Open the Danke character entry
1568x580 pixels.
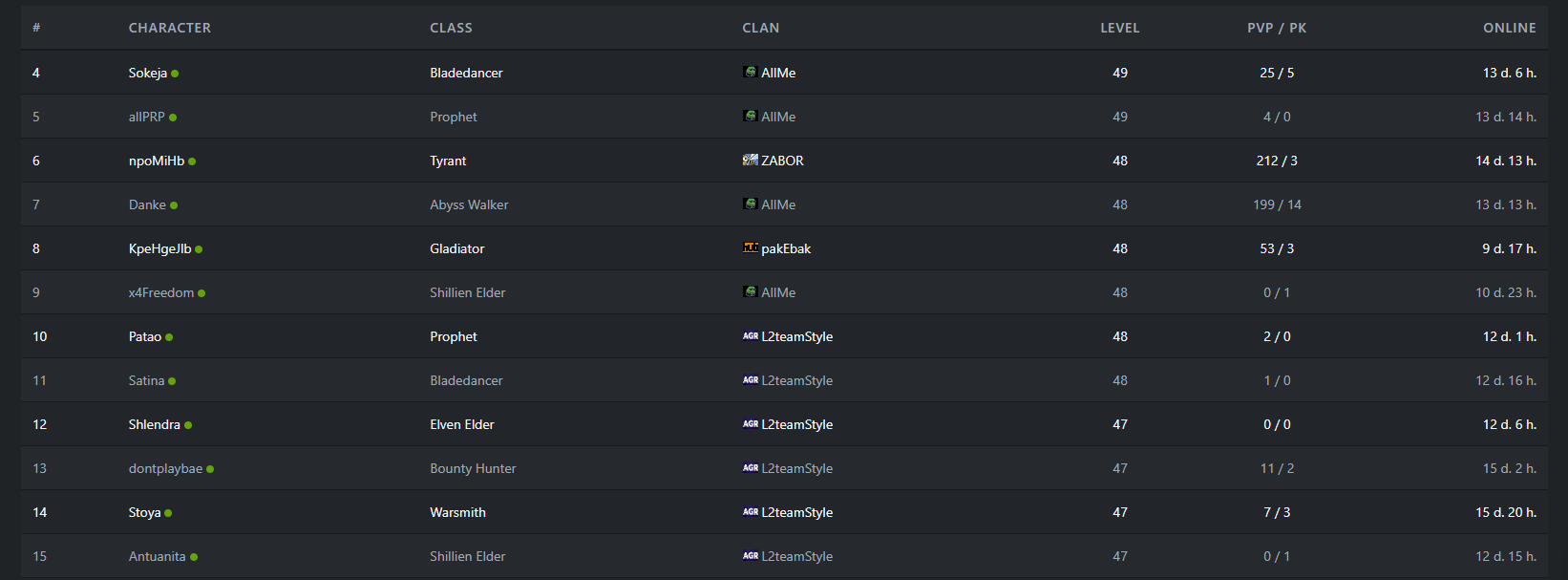[x=147, y=204]
